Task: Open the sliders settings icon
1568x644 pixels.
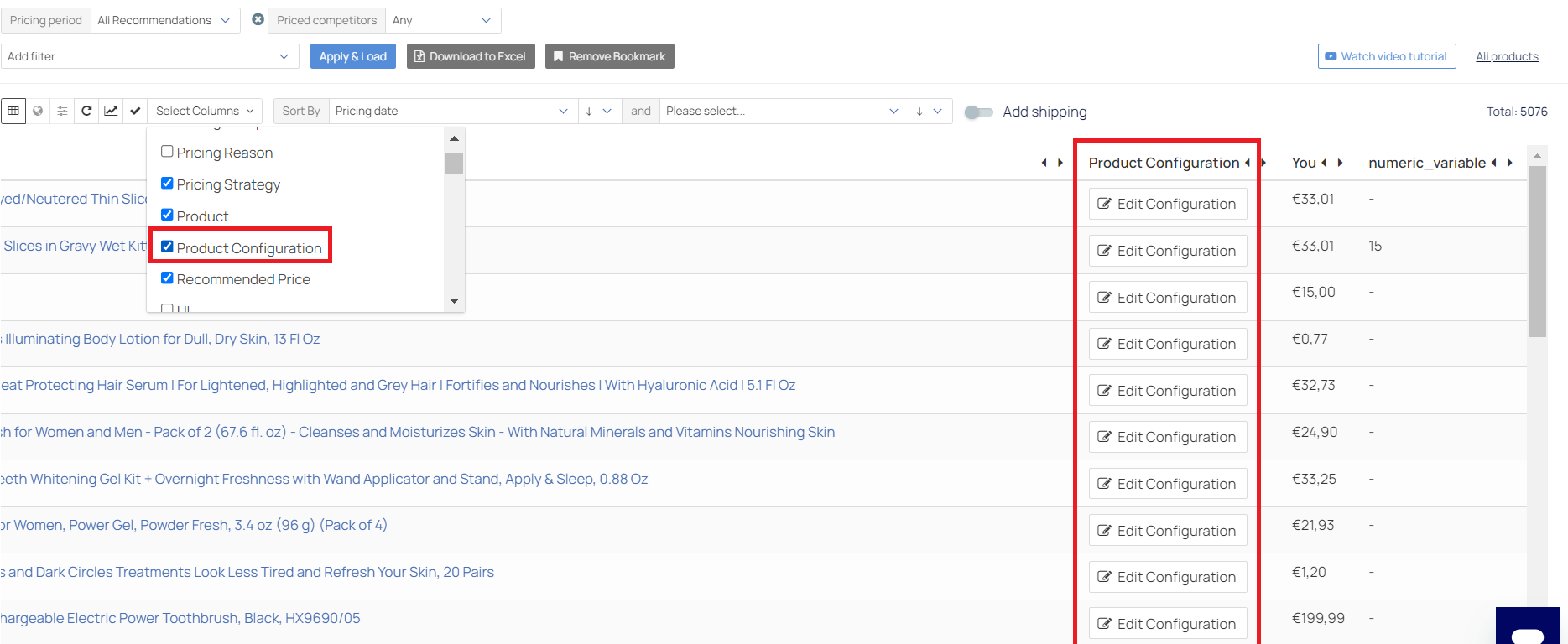Action: [x=62, y=111]
